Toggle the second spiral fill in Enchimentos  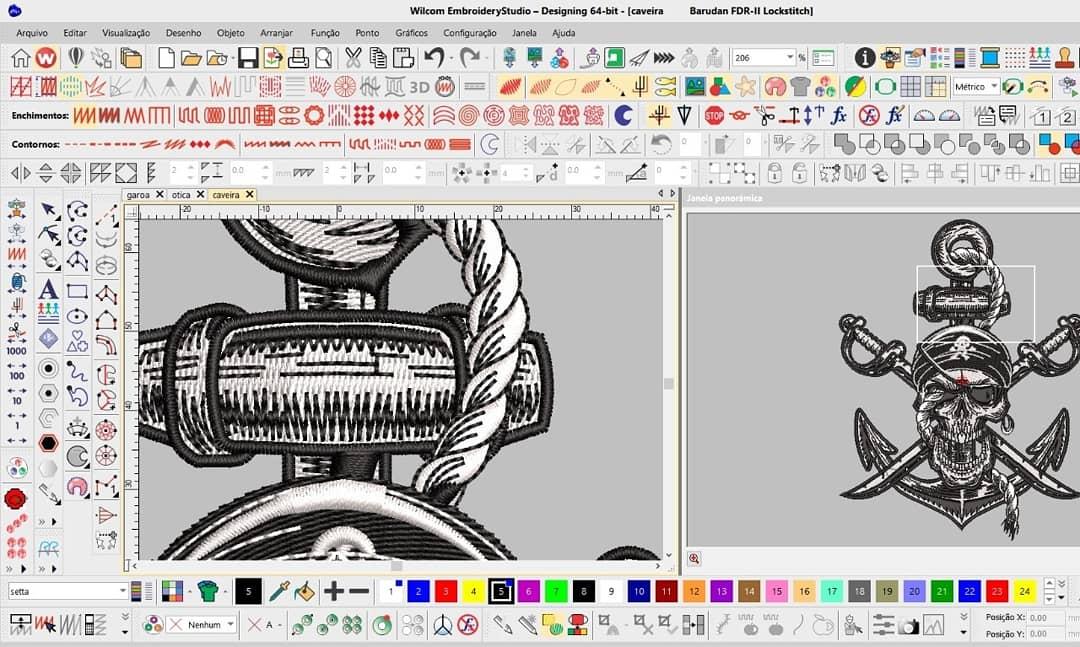493,116
